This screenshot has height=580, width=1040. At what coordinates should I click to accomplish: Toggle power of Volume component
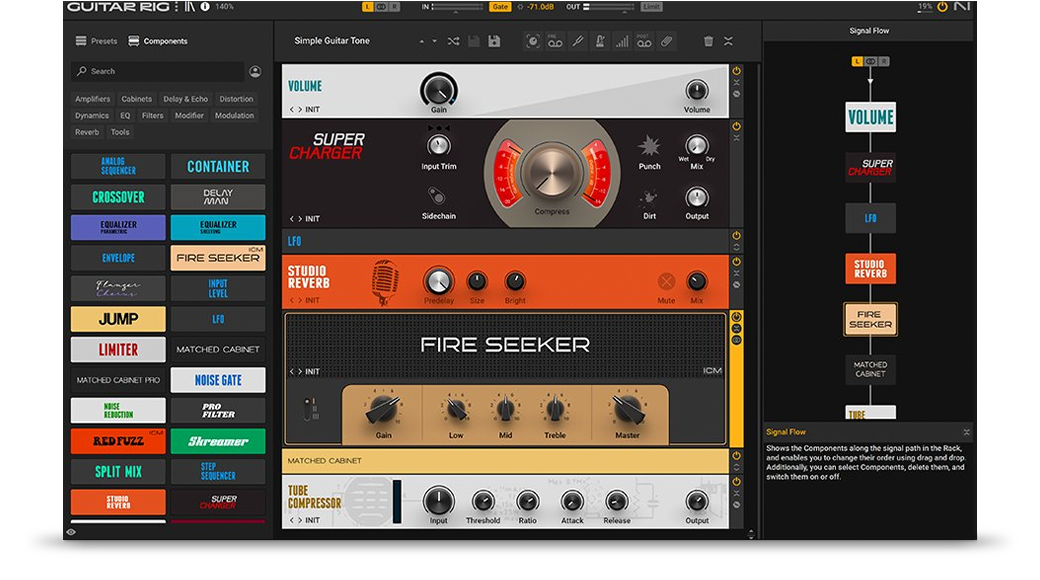pos(736,70)
